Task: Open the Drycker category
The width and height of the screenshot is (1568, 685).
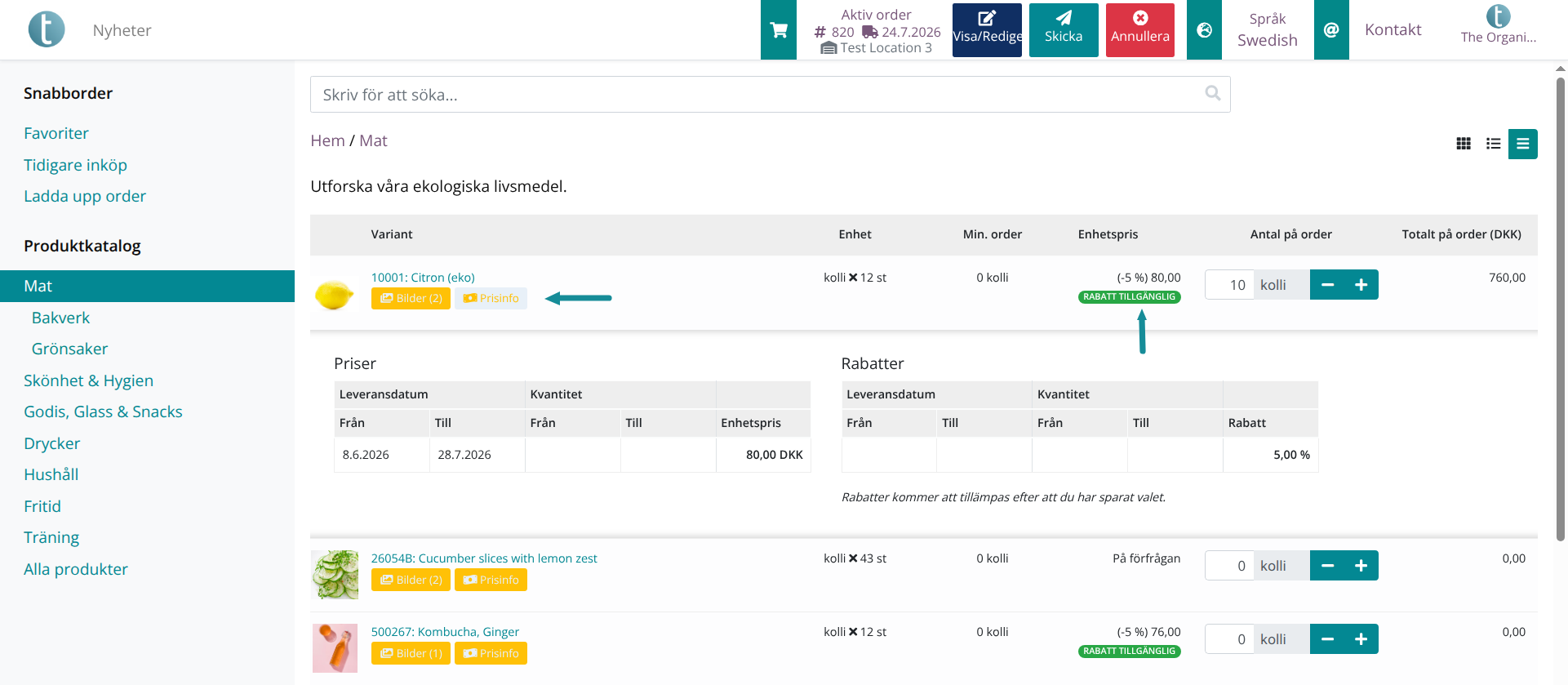Action: coord(51,443)
